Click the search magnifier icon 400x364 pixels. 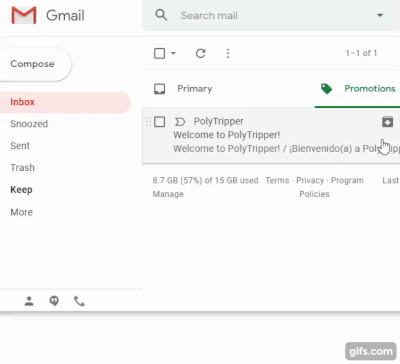point(161,15)
